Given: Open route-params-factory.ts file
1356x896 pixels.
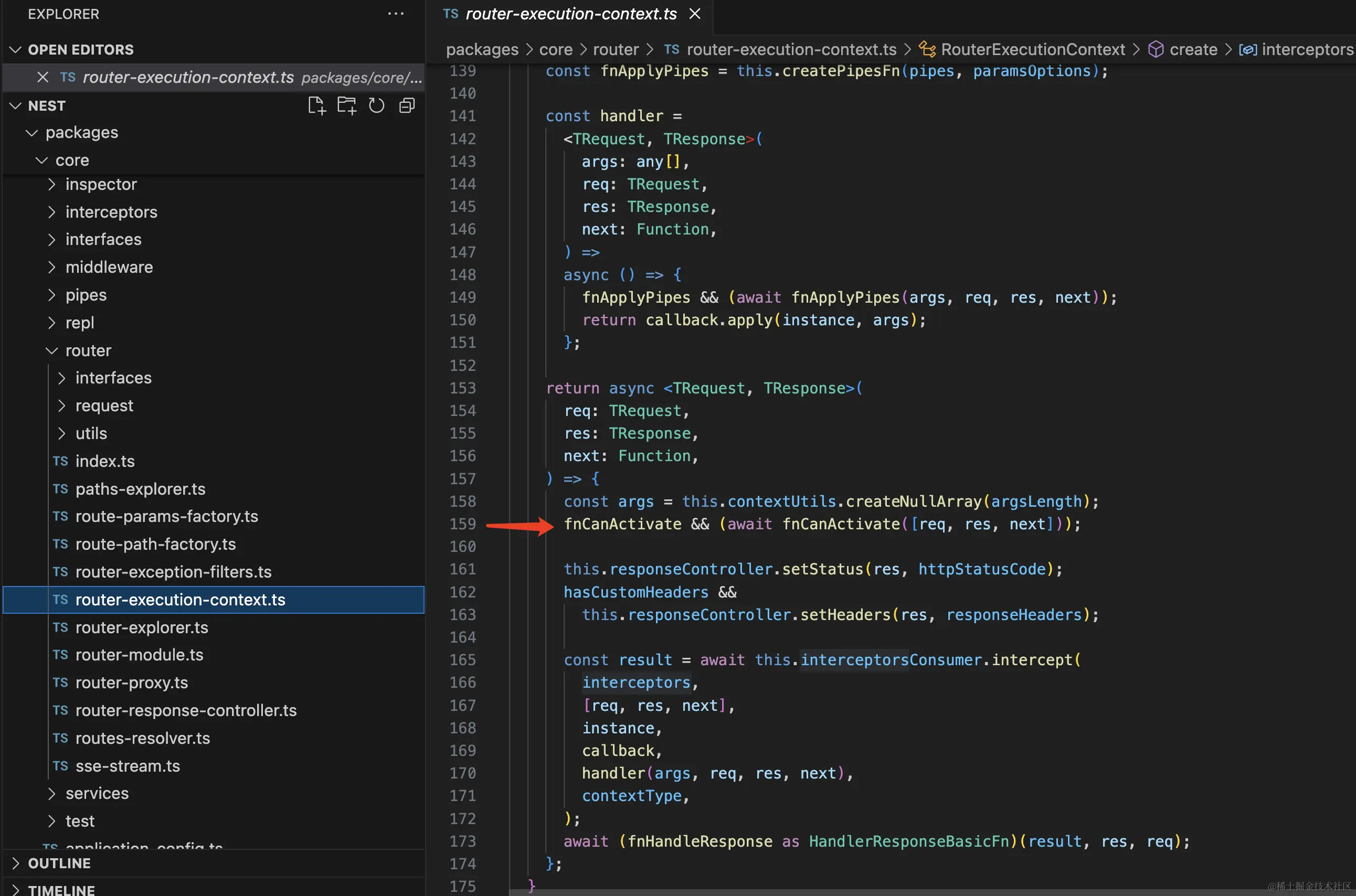Looking at the screenshot, I should [166, 517].
